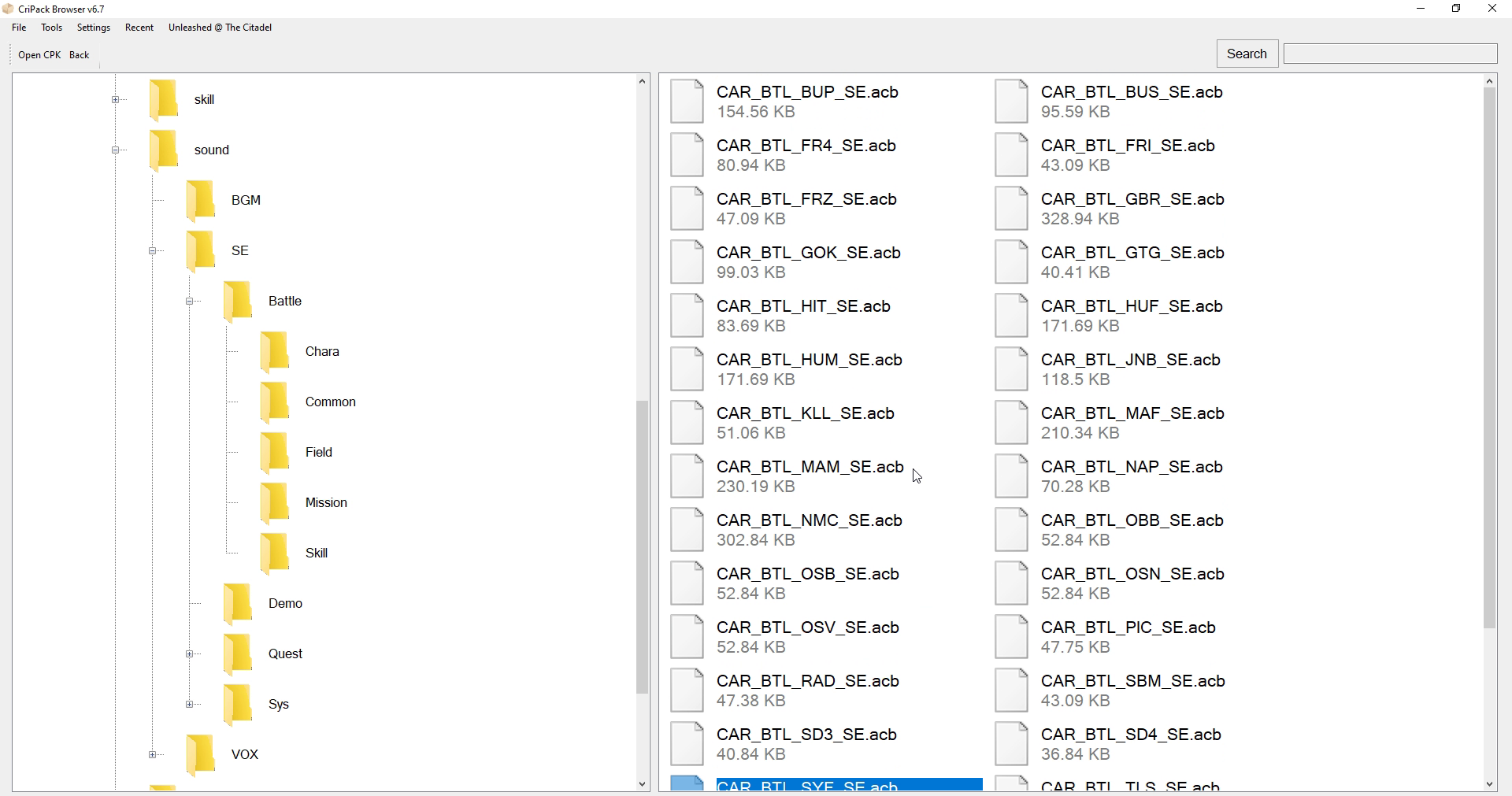
Task: Open the Settings menu
Action: [x=94, y=28]
